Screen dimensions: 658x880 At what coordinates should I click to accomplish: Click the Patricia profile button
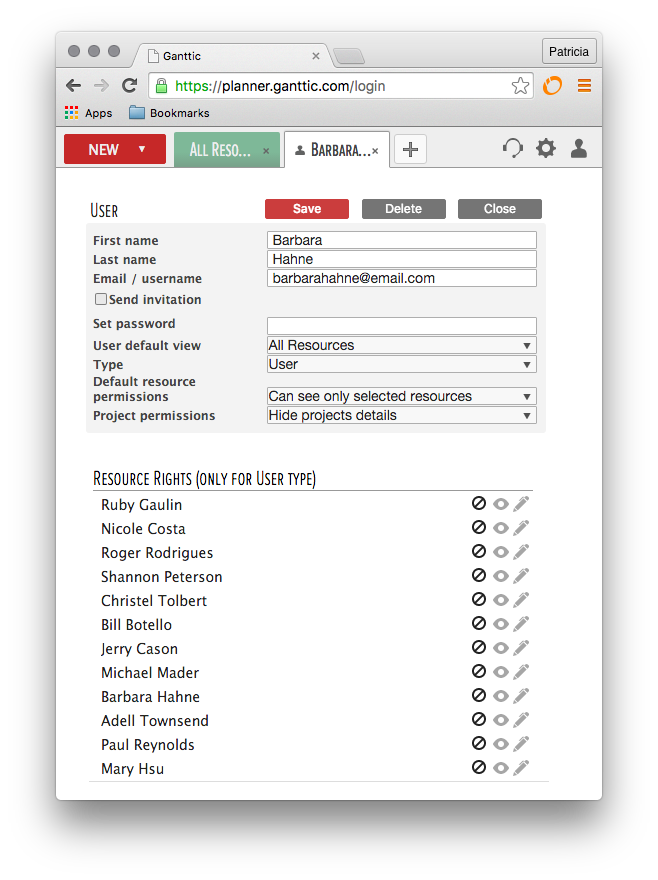[569, 52]
